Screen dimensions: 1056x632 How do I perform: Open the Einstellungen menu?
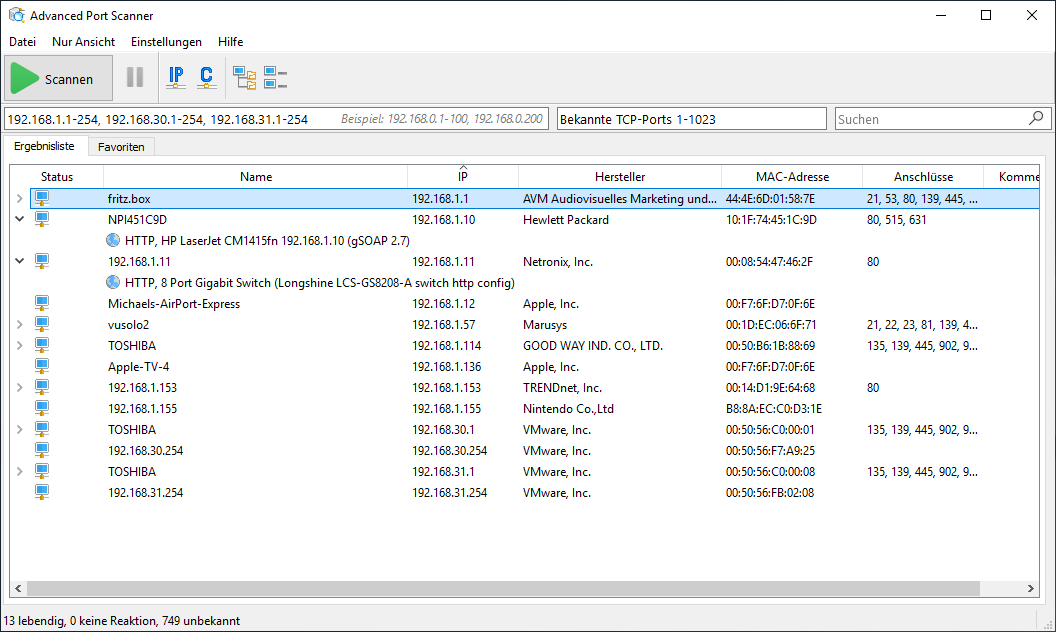pyautogui.click(x=166, y=42)
